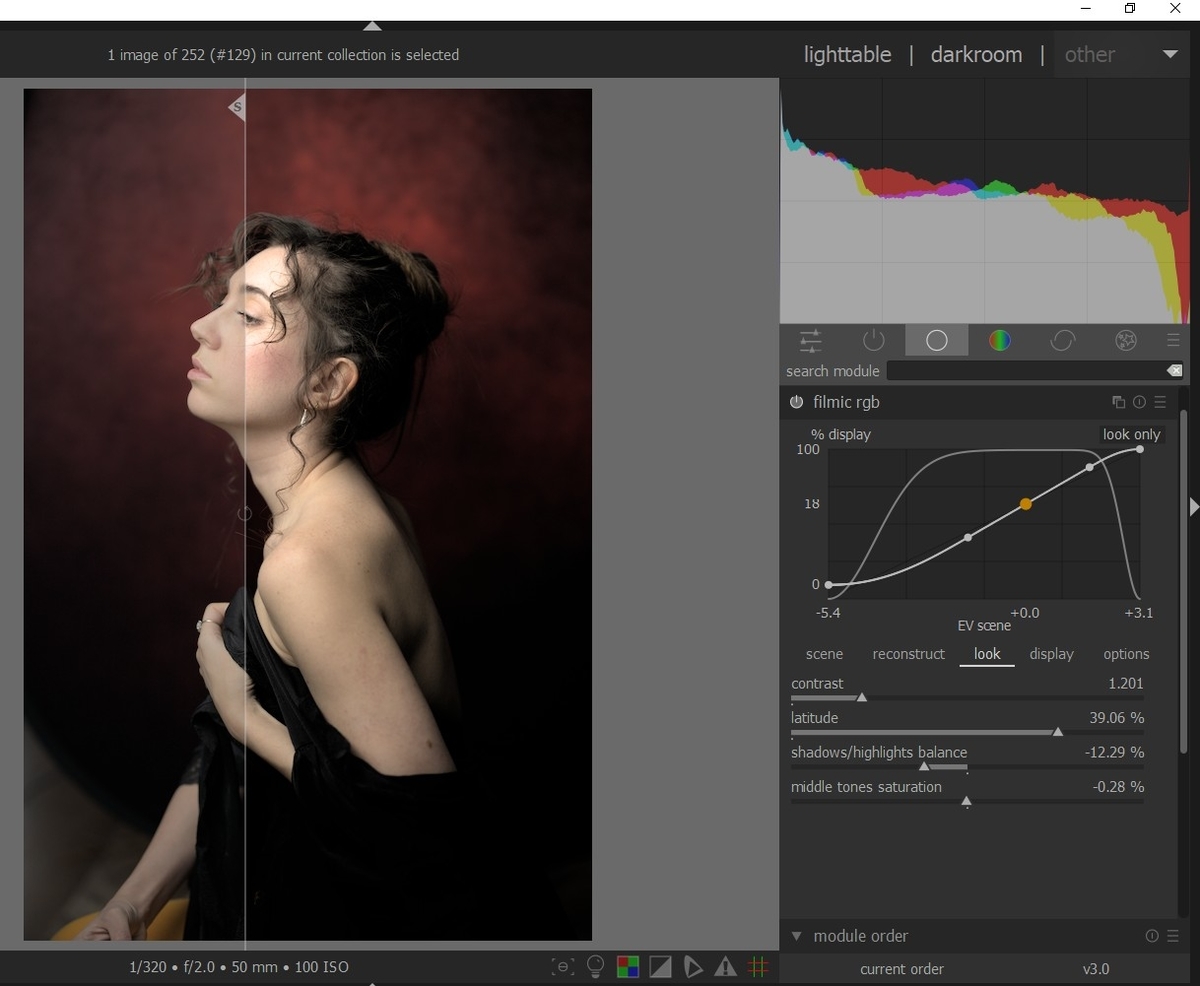This screenshot has width=1200, height=986.
Task: Open module order presets menu
Action: pyautogui.click(x=1173, y=936)
